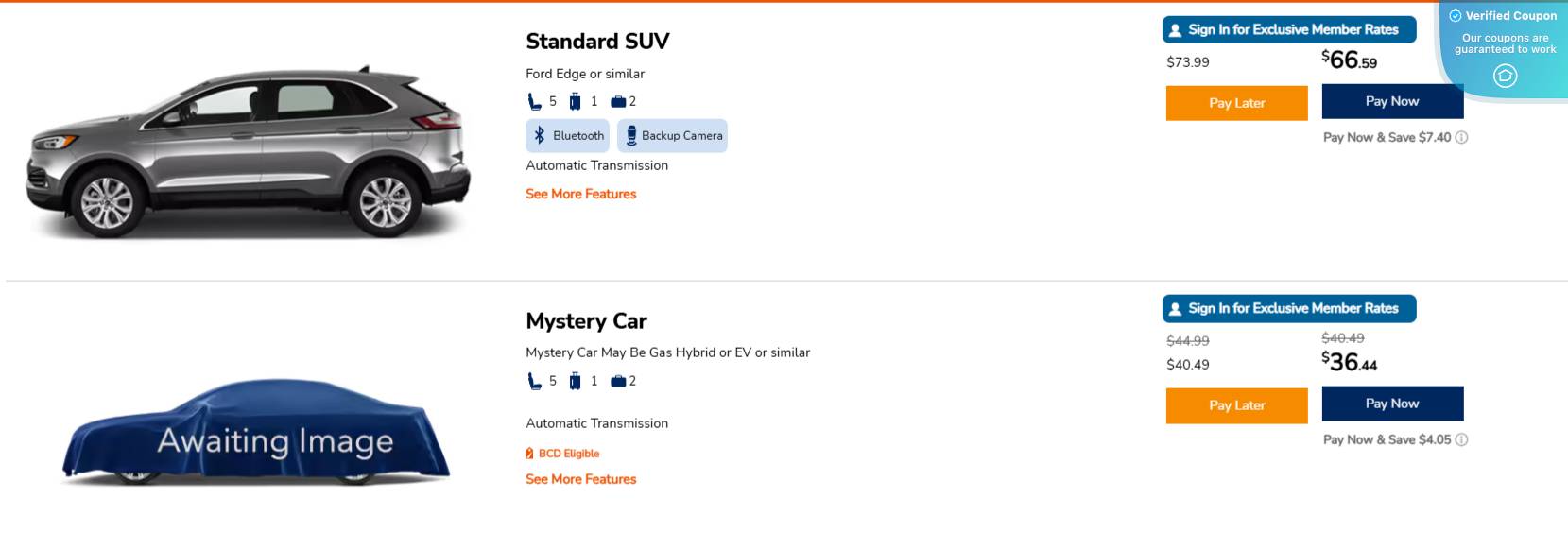The height and width of the screenshot is (550, 1568).
Task: Click Pay Now for the Mystery Car
Action: point(1392,404)
